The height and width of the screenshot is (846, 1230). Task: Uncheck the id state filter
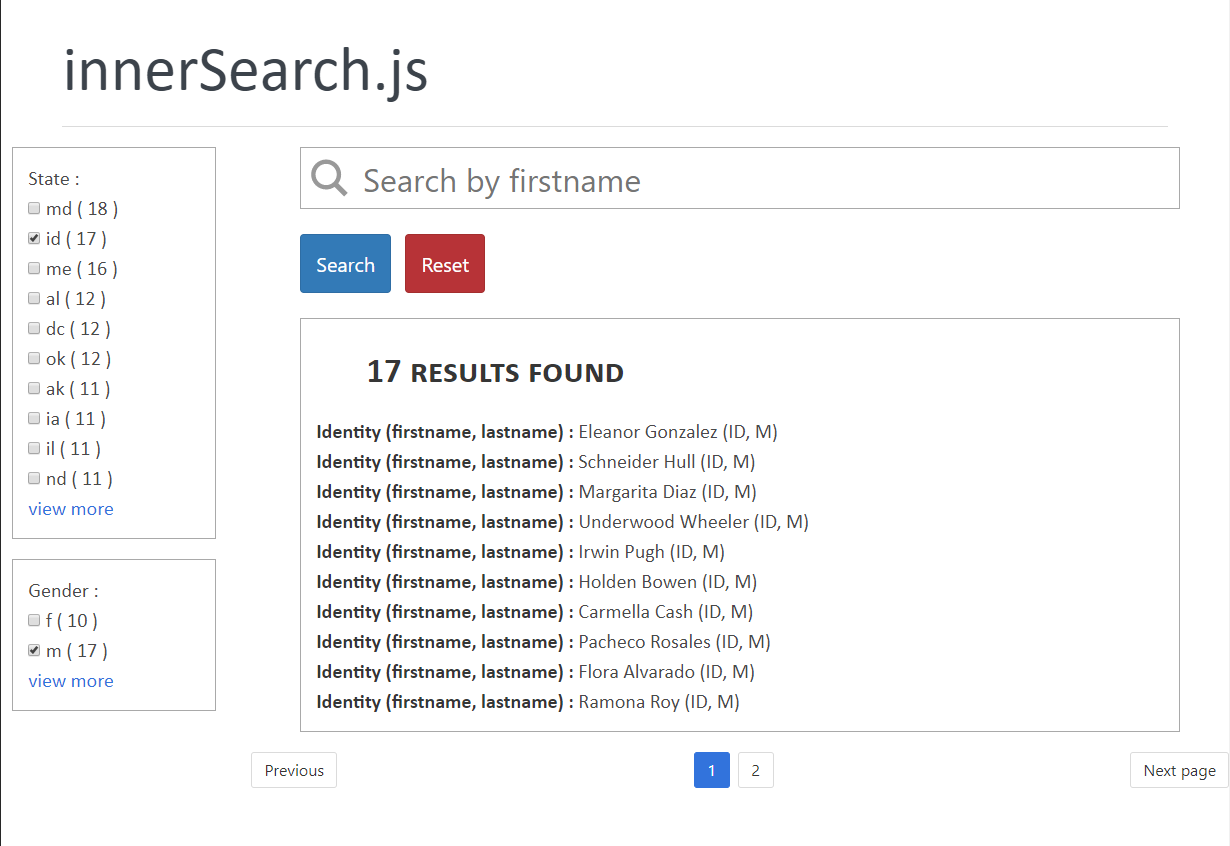(x=34, y=239)
